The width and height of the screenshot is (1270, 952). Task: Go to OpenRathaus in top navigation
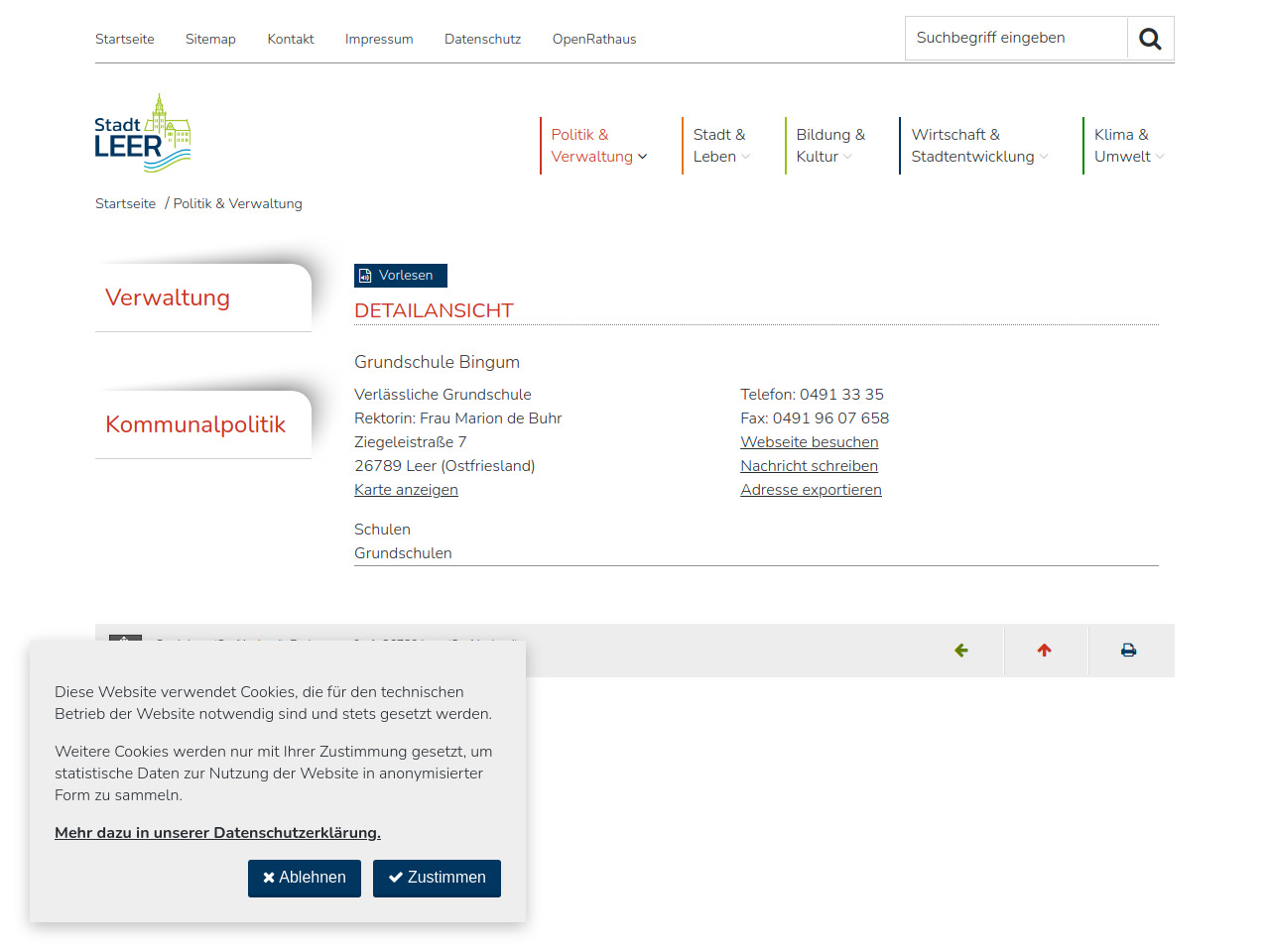[x=593, y=40]
